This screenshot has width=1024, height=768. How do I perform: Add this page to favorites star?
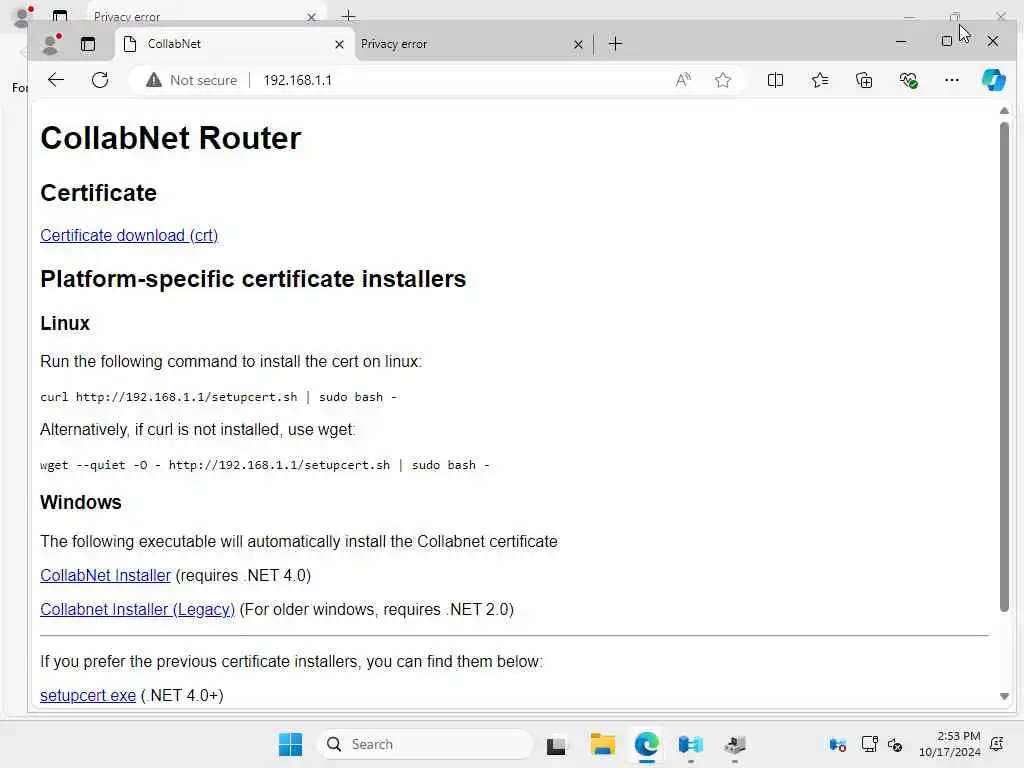722,80
